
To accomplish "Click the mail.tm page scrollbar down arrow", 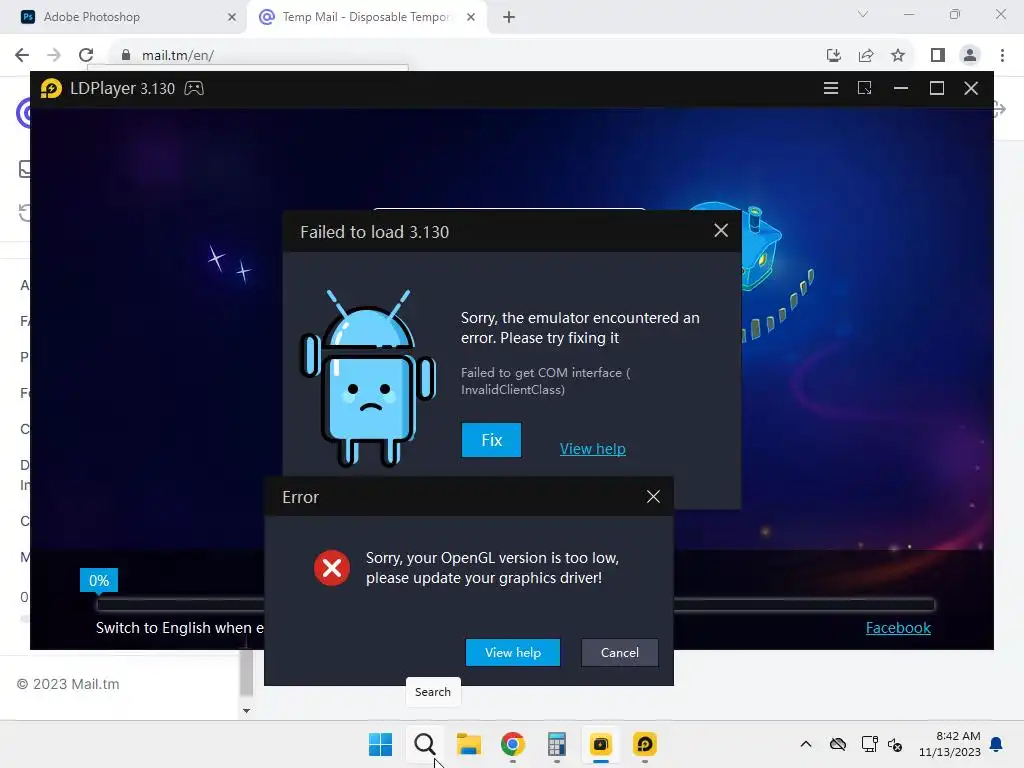I will (246, 711).
